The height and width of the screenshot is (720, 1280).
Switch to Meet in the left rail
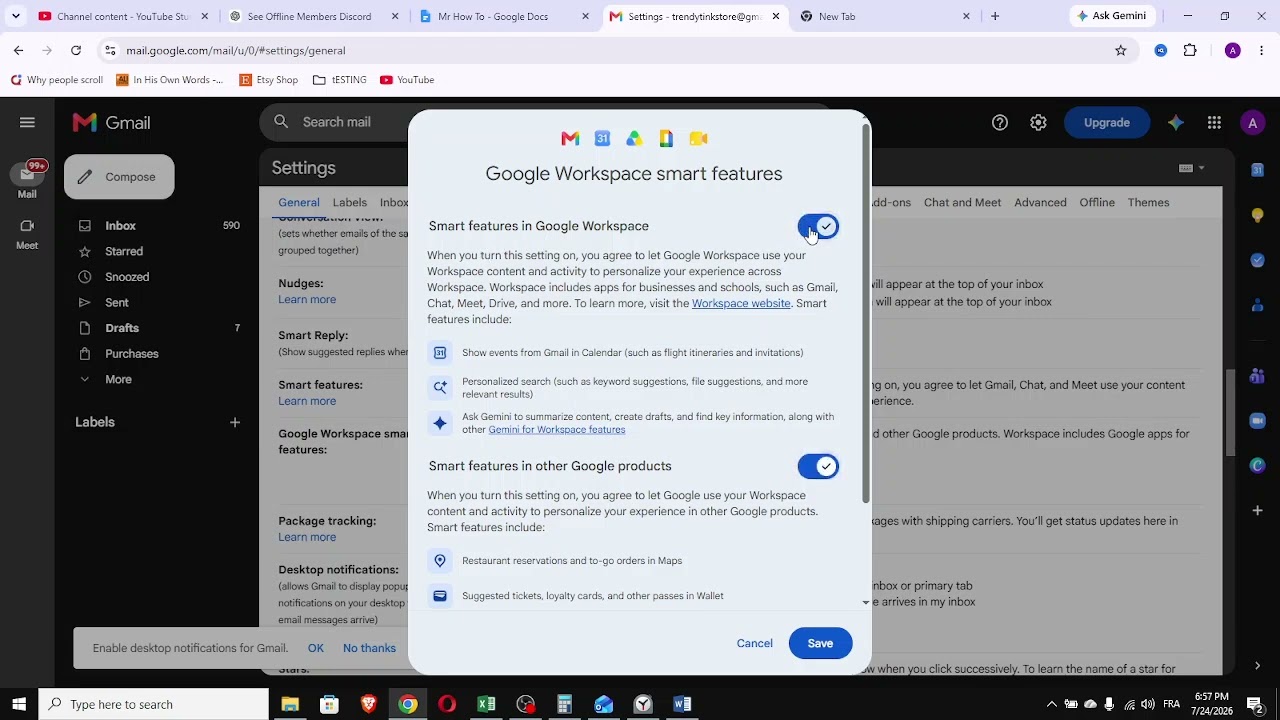pos(27,233)
